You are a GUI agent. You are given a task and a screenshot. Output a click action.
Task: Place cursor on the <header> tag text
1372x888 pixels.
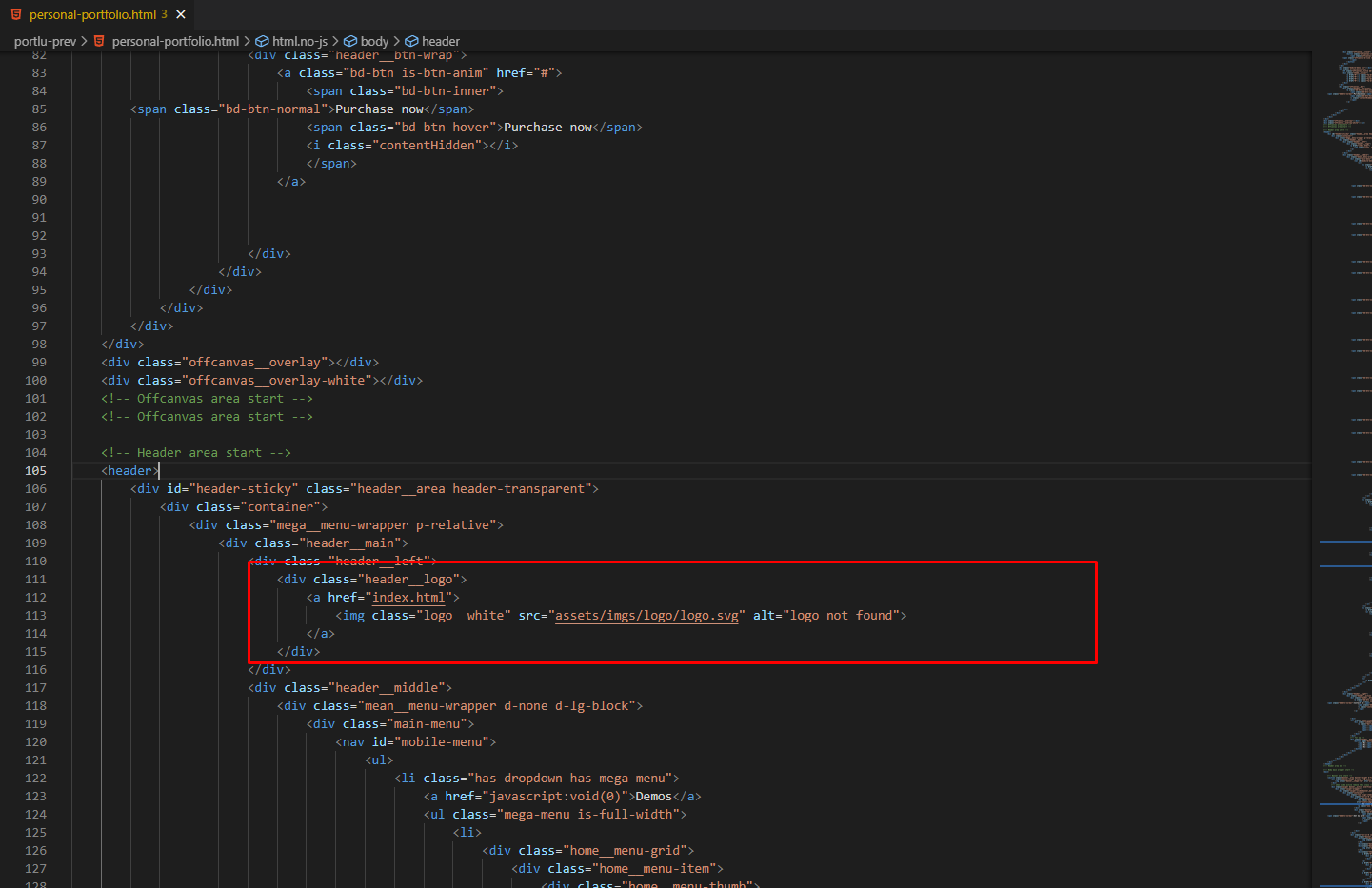click(130, 471)
